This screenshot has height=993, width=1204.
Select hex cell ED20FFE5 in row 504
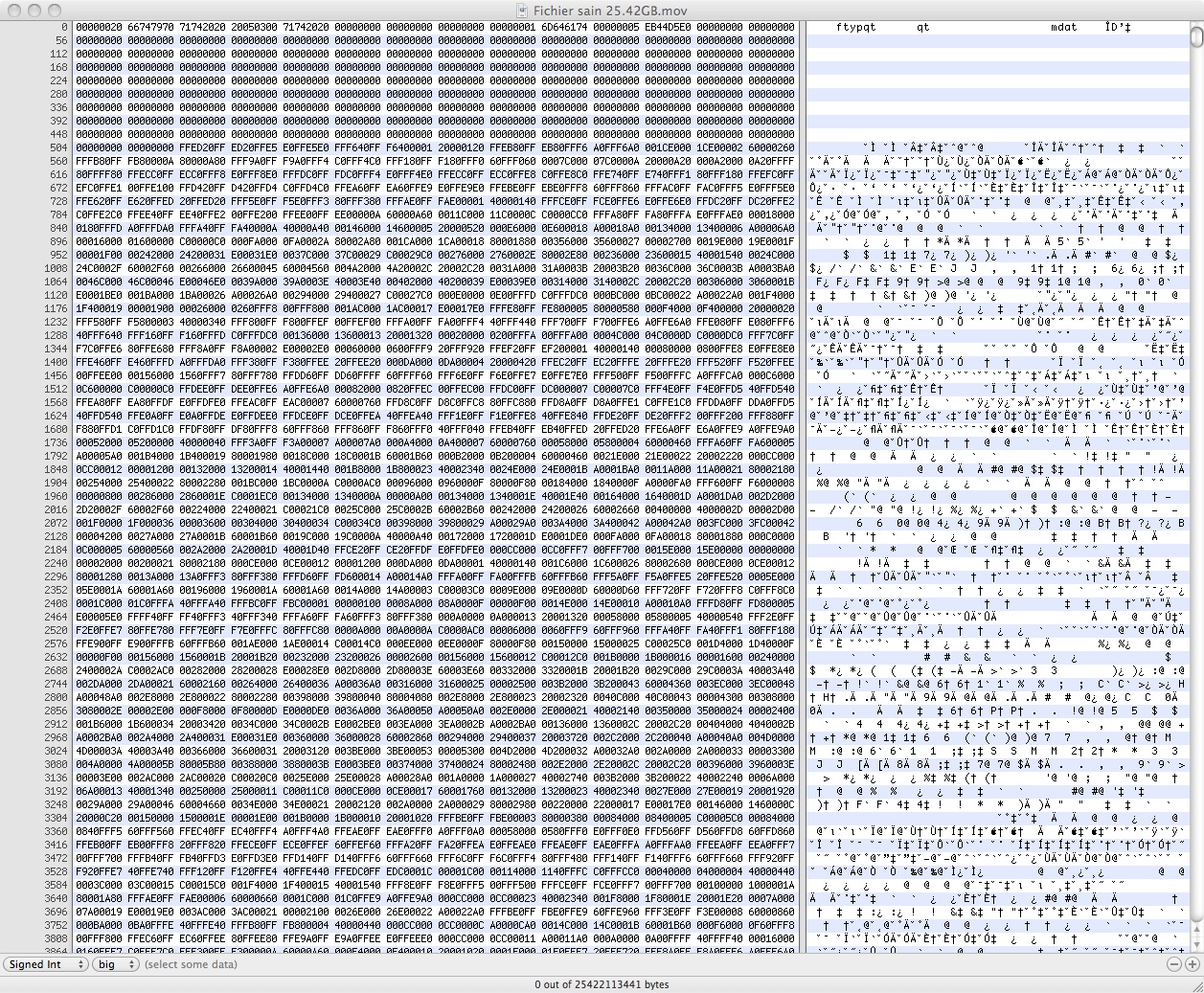point(253,147)
